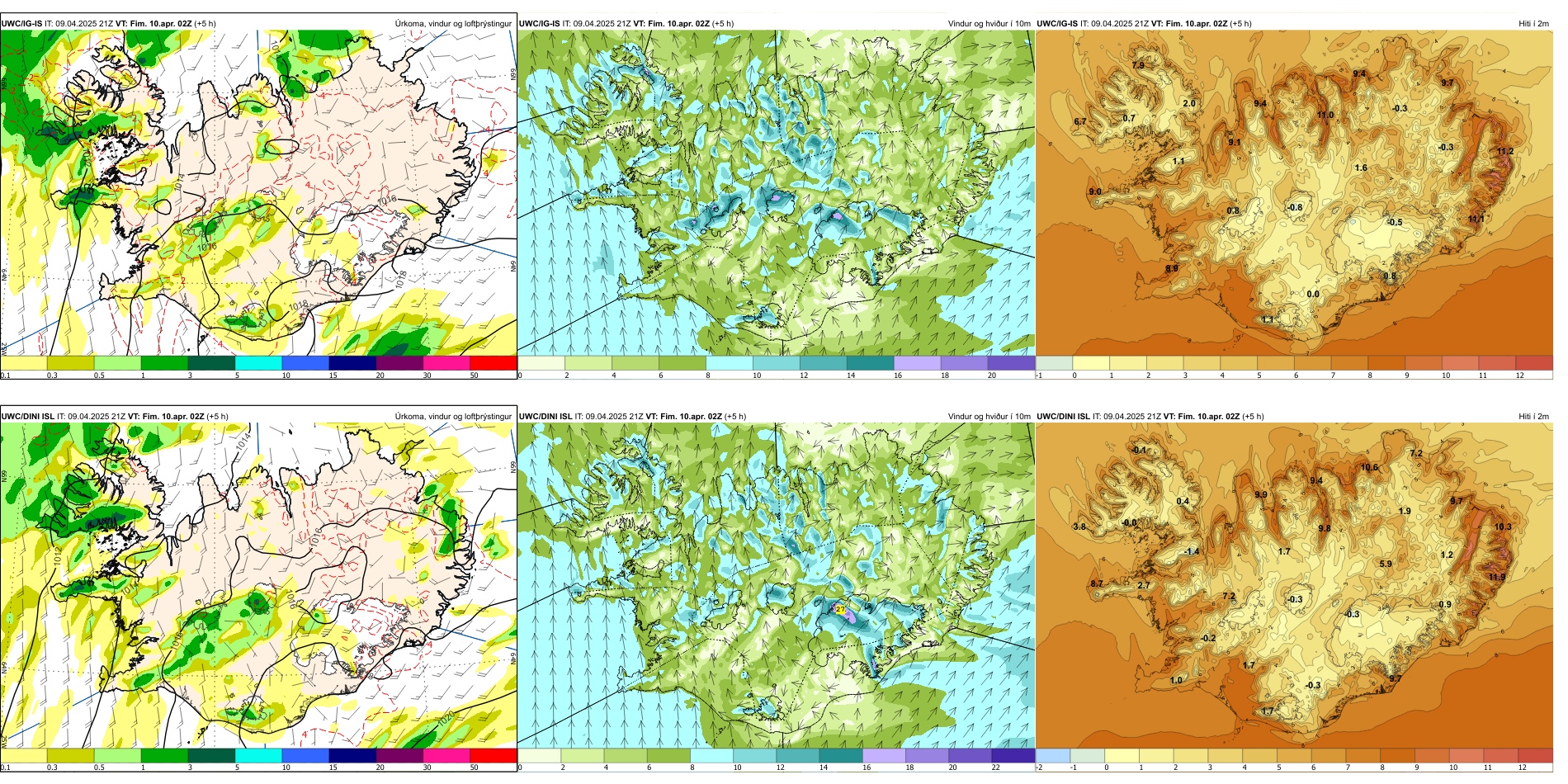Click the 11.9 temperature value in bottom-right map
The height and width of the screenshot is (784, 1568).
pyautogui.click(x=1497, y=578)
